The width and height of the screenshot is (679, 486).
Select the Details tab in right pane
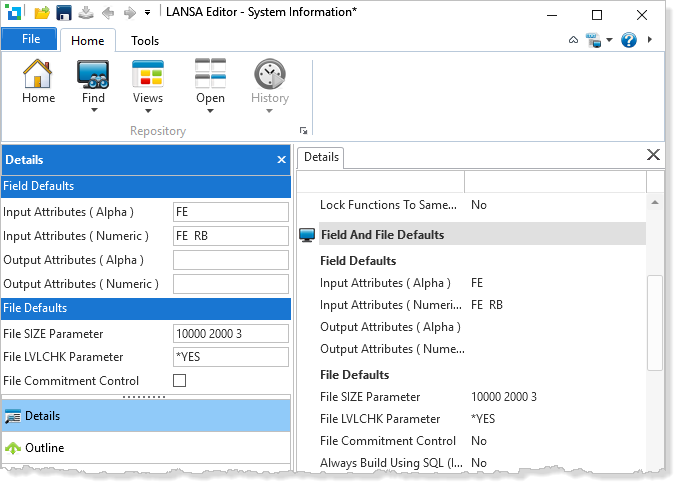[x=321, y=157]
